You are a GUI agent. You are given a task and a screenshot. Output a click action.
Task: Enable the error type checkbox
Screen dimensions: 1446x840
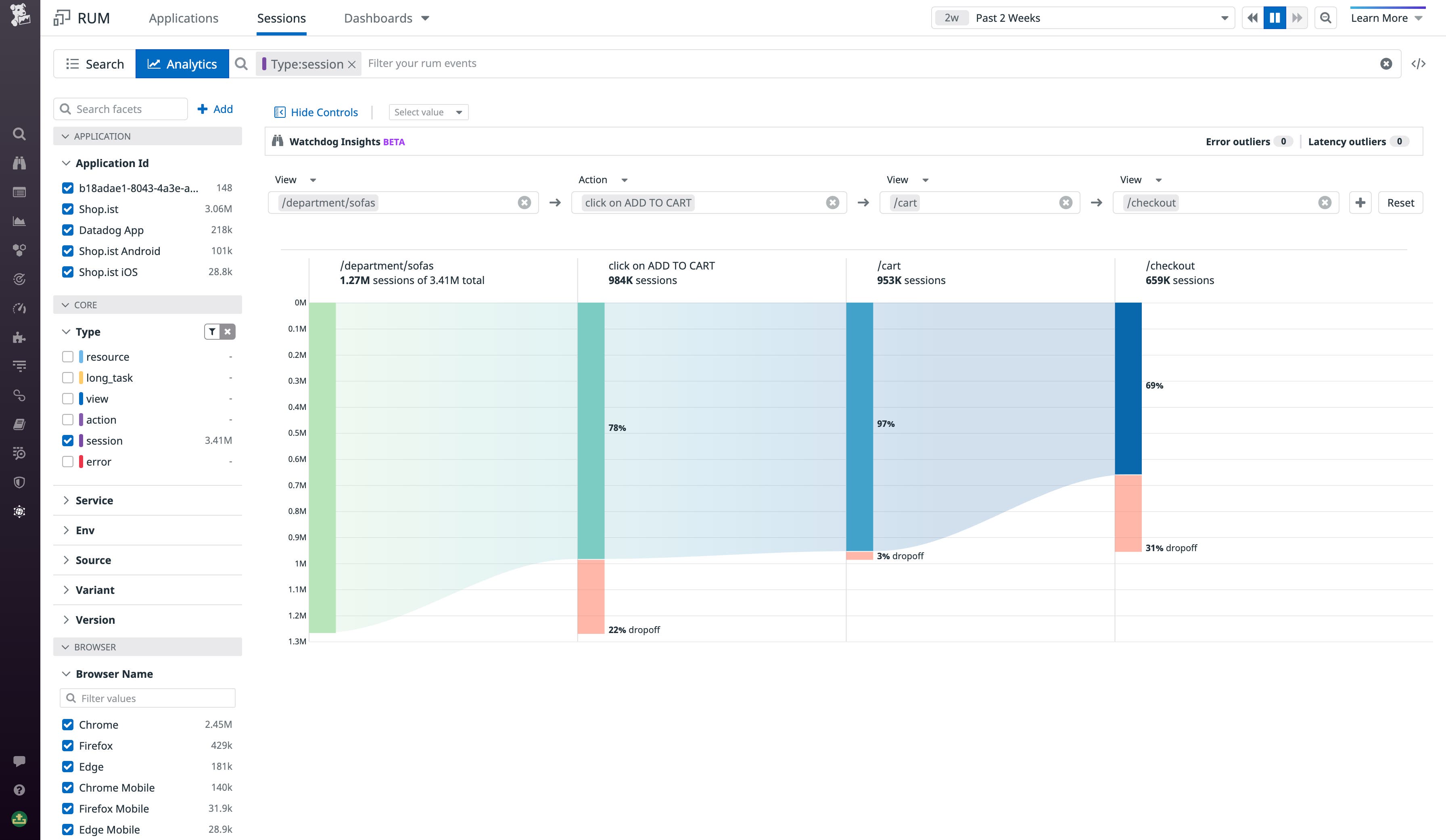click(x=68, y=461)
